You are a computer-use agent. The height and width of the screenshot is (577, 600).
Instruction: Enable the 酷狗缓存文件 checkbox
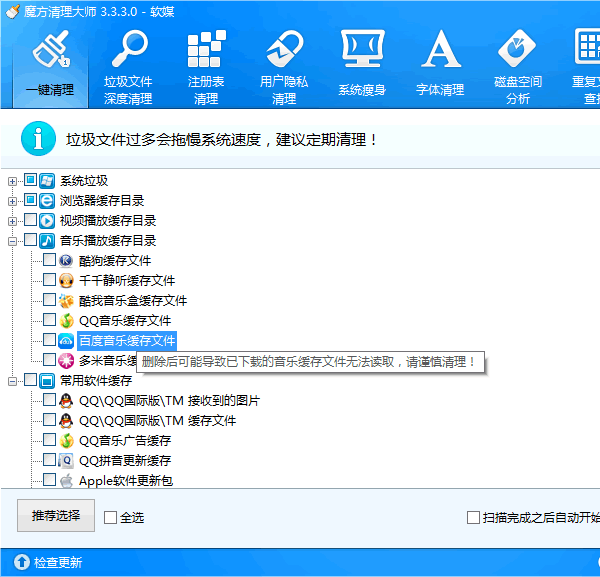tap(49, 260)
